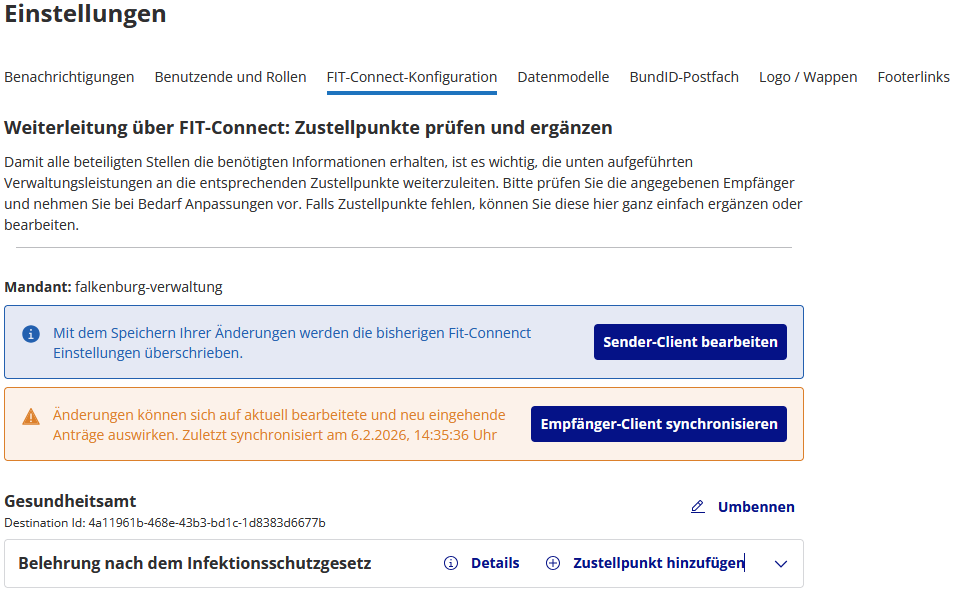Click the plus icon beside Zustellpunkt hinzufügen
957x592 pixels.
point(553,563)
